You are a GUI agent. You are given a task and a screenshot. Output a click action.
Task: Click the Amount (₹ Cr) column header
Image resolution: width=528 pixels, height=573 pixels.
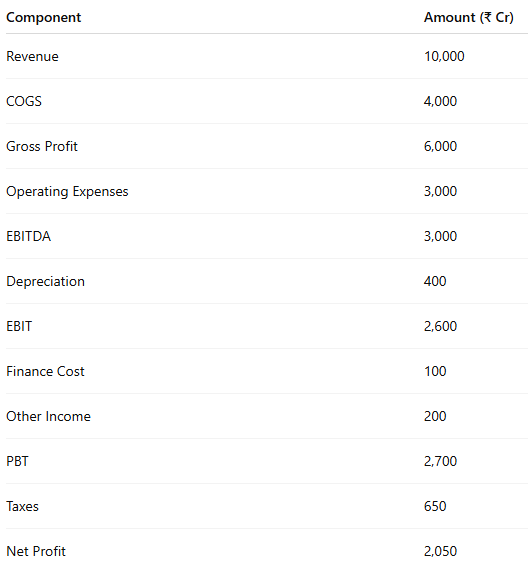click(469, 18)
